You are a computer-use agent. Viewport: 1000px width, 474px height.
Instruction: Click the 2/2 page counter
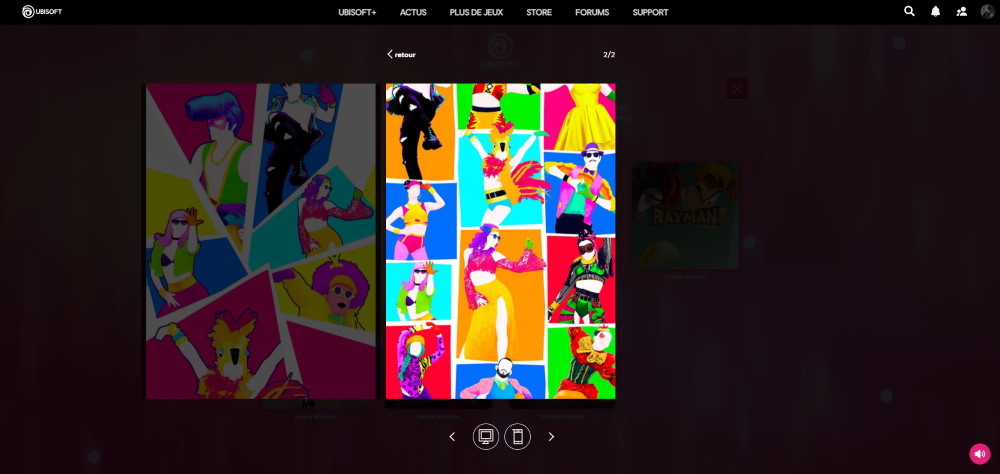tap(609, 54)
